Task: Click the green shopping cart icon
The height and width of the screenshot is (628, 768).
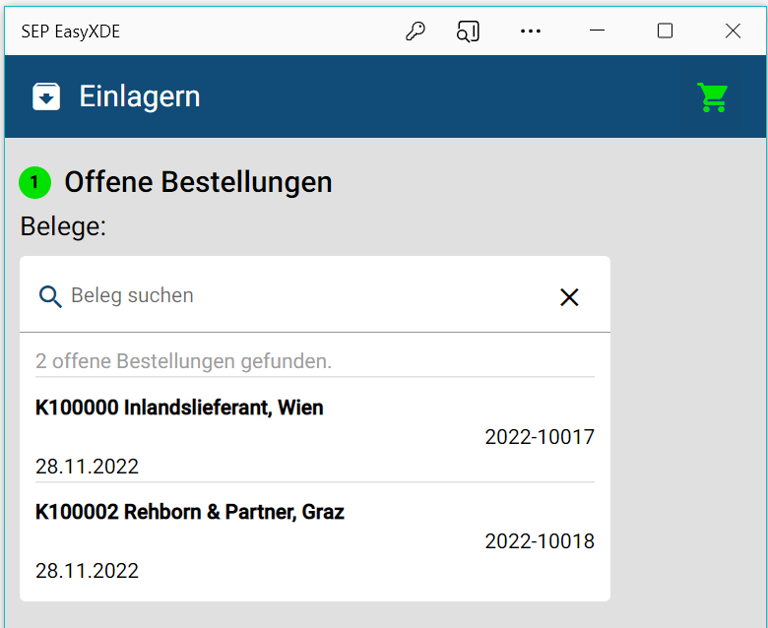Action: click(712, 97)
